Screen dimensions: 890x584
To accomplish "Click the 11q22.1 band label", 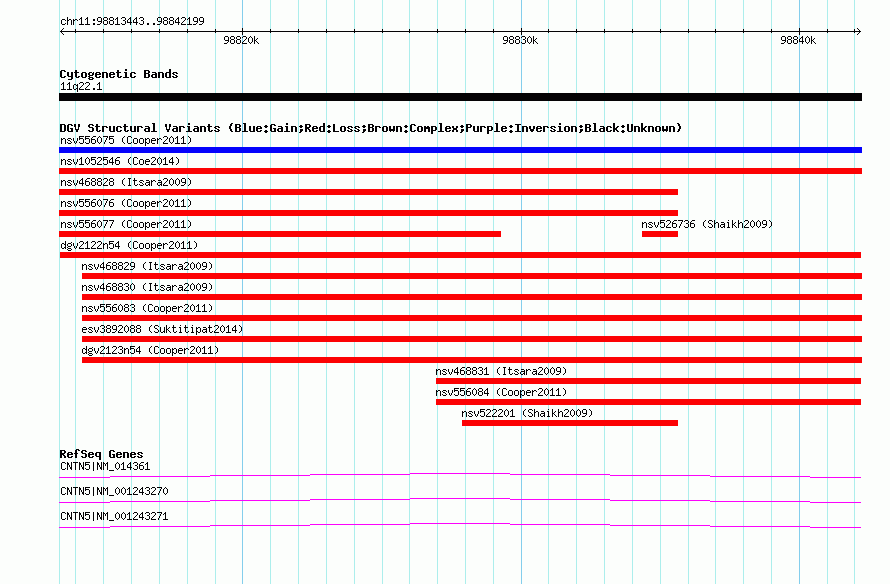I will click(x=81, y=86).
